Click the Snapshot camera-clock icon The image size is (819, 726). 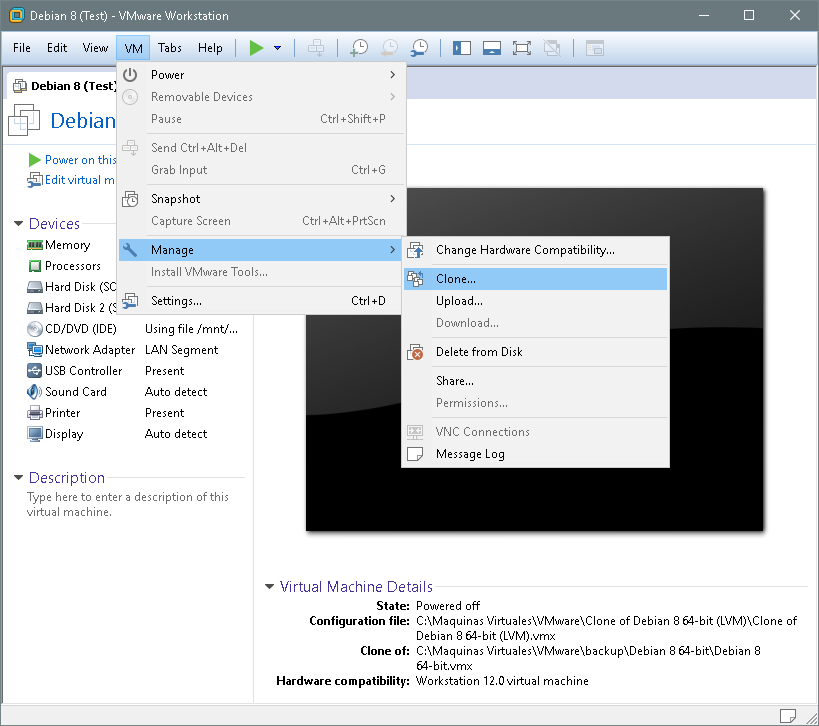pyautogui.click(x=130, y=199)
